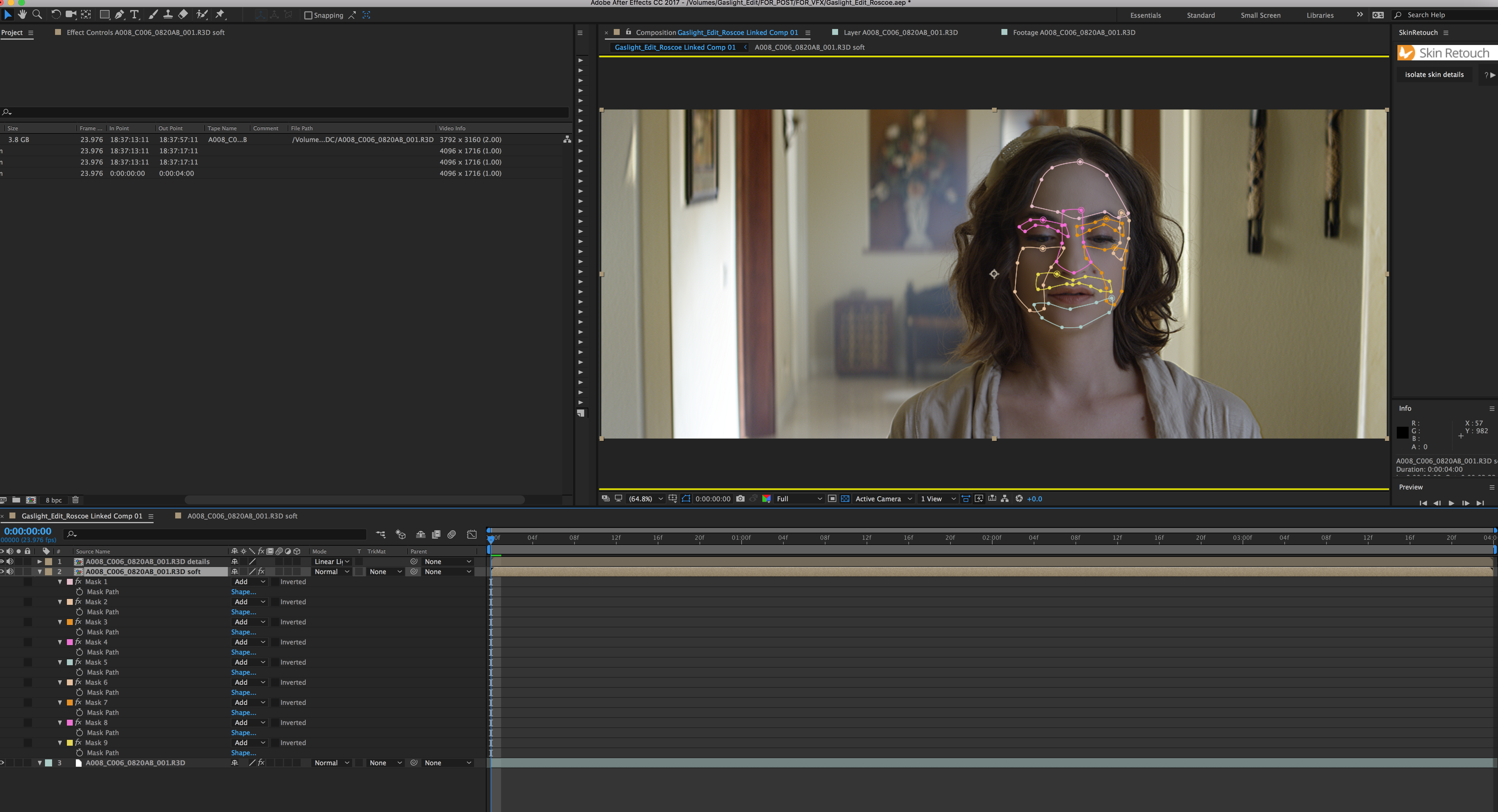The height and width of the screenshot is (812, 1498).
Task: Open the Resolution dropdown showing Full
Action: tap(799, 499)
